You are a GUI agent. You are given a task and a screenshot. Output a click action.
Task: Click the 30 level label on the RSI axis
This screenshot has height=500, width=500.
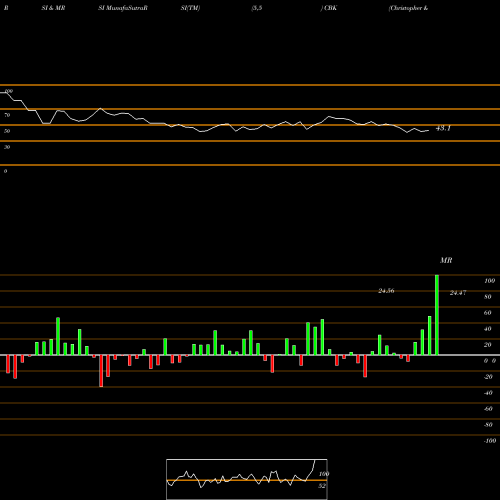coord(7,147)
